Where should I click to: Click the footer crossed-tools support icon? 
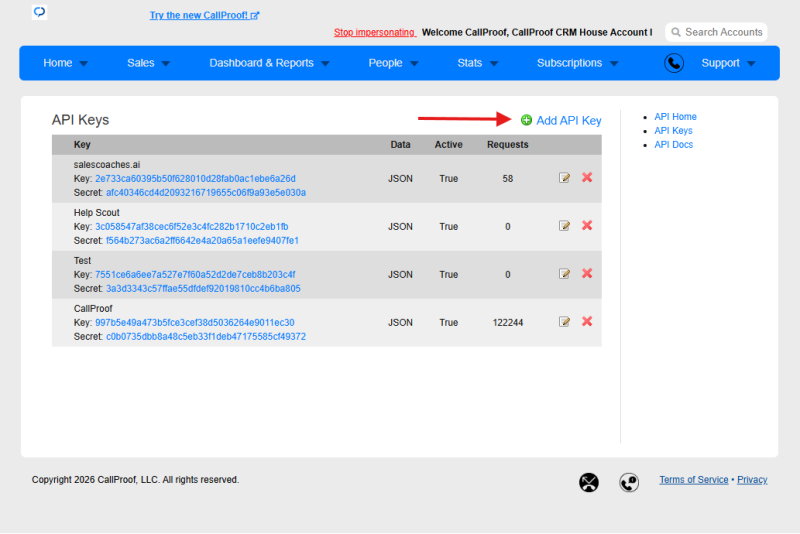click(589, 482)
